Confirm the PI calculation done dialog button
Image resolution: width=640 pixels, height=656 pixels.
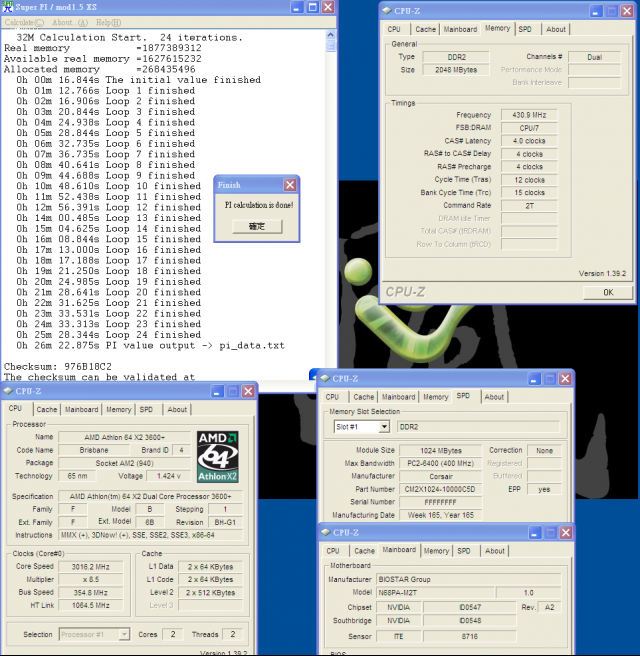257,226
